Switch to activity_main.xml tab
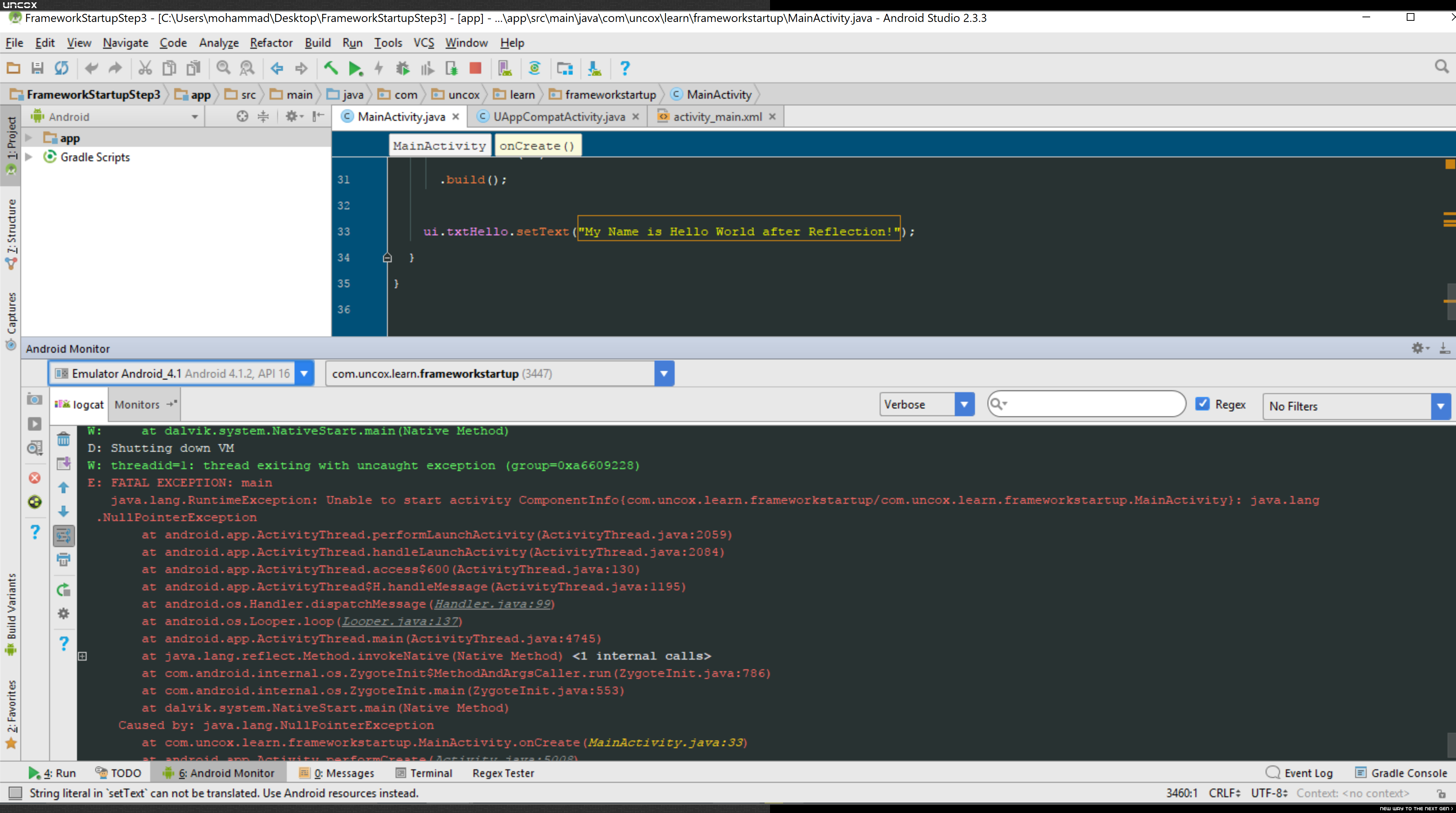 pyautogui.click(x=717, y=116)
